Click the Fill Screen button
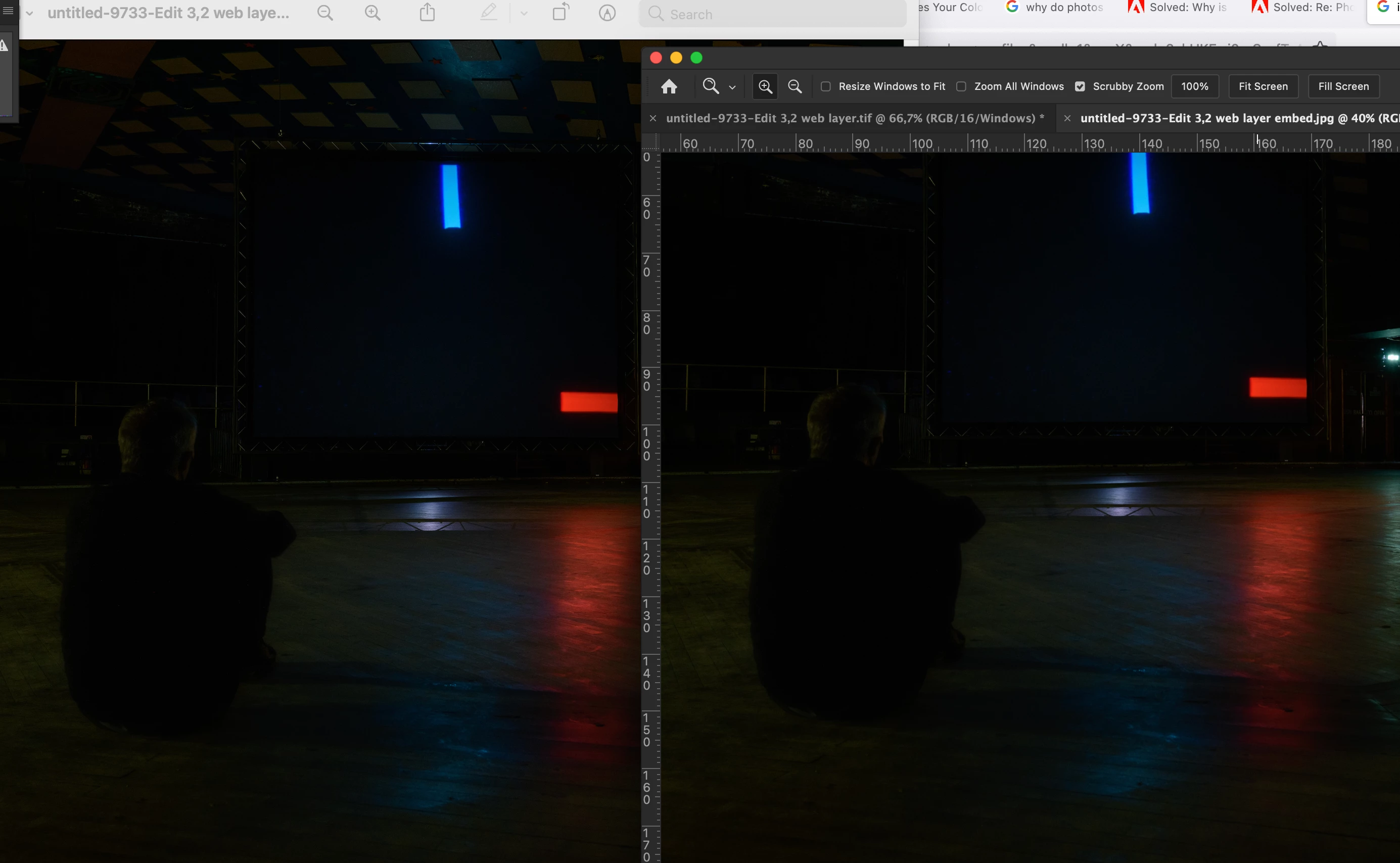 coord(1343,86)
